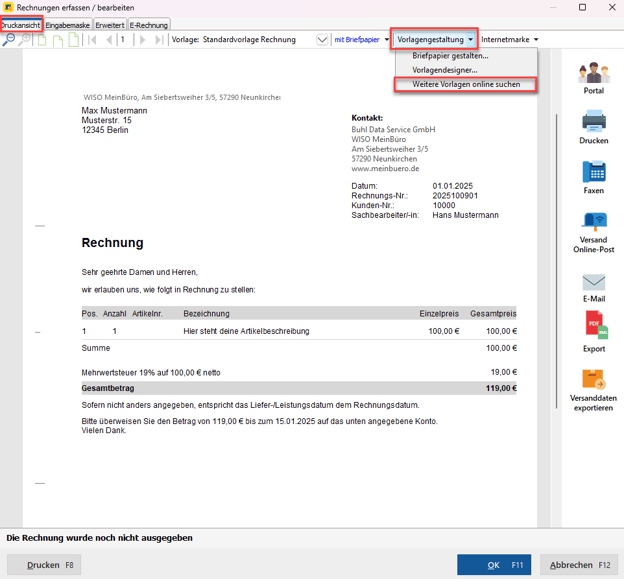This screenshot has width=624, height=579.
Task: Switch to the Erweitert tab
Action: pos(110,25)
